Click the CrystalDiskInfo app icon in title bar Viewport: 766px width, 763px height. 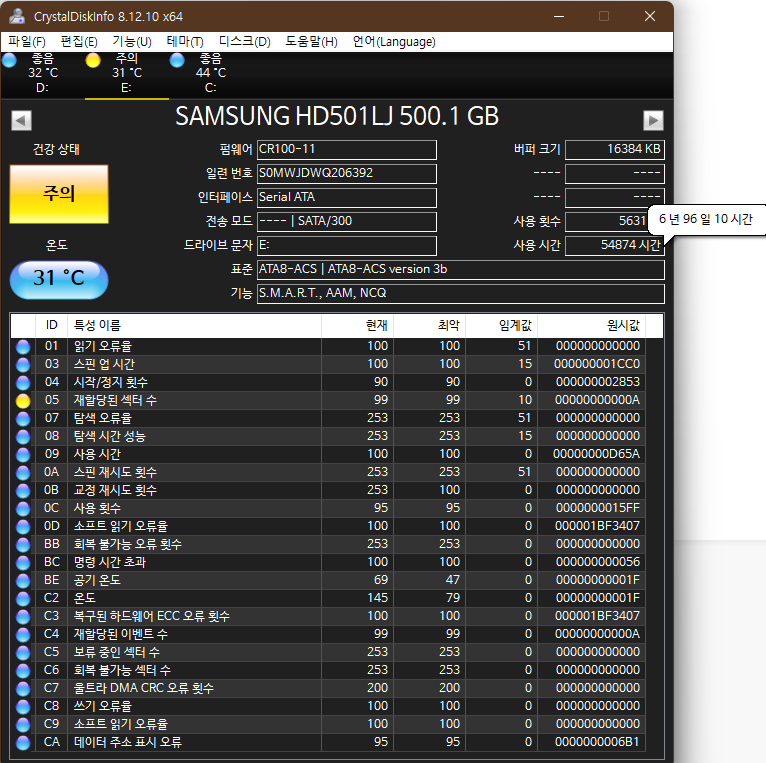point(17,16)
